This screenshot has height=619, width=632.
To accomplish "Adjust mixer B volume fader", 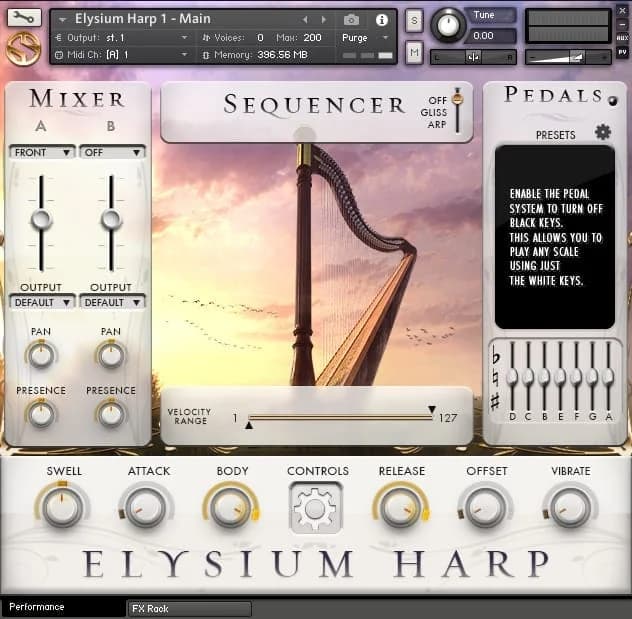I will 111,220.
